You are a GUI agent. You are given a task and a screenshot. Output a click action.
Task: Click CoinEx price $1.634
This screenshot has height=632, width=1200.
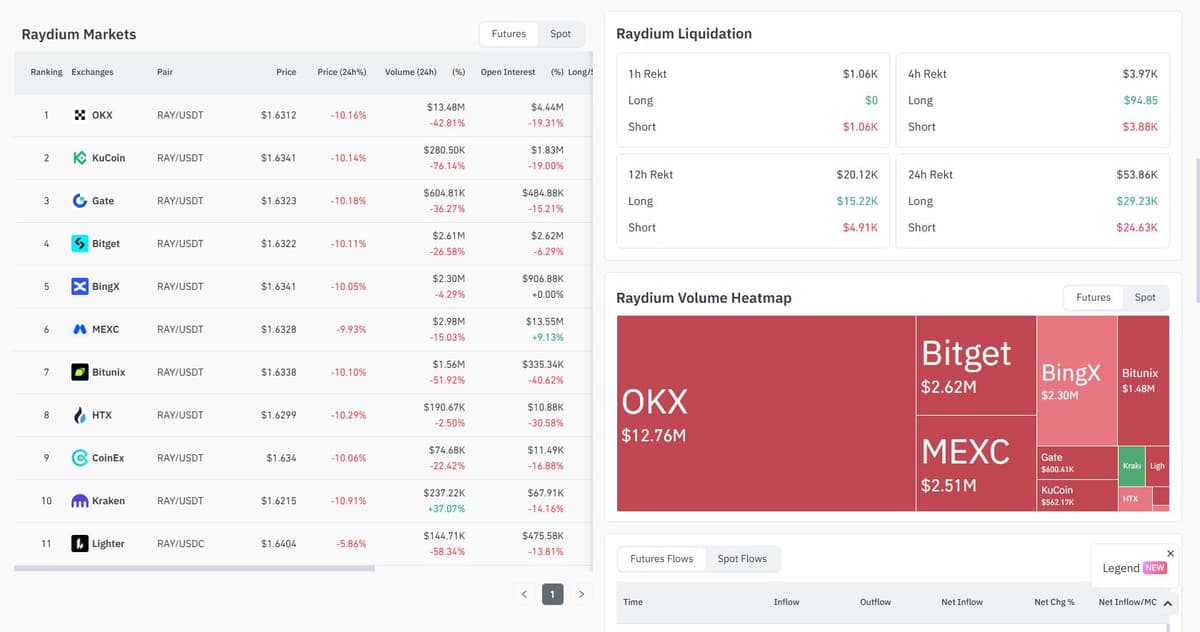pos(281,458)
